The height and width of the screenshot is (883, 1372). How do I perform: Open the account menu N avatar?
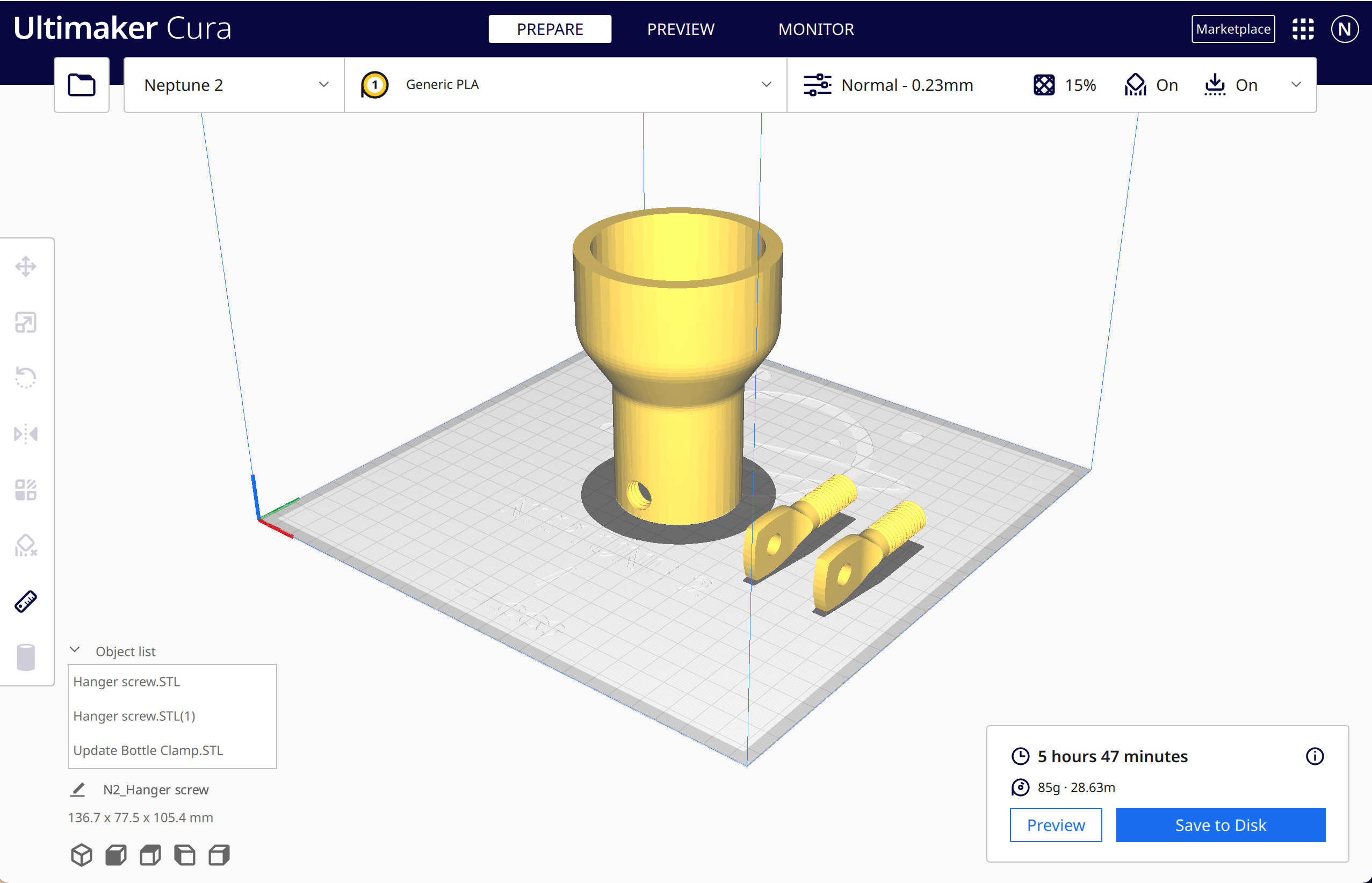[1345, 28]
